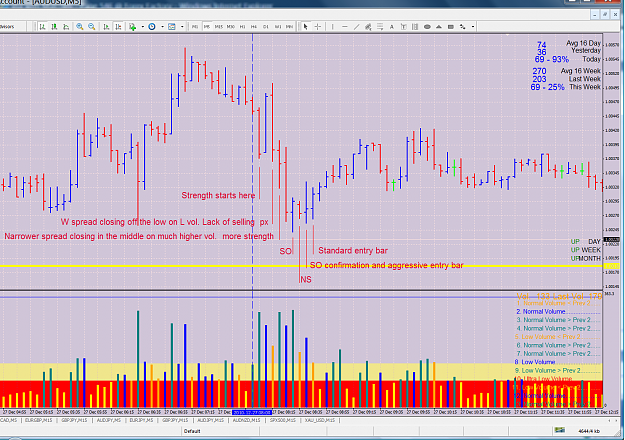Expand the templates dropdown arrow

182,27
